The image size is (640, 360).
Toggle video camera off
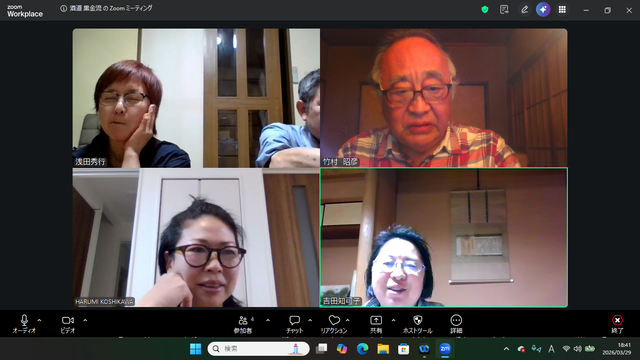point(68,324)
